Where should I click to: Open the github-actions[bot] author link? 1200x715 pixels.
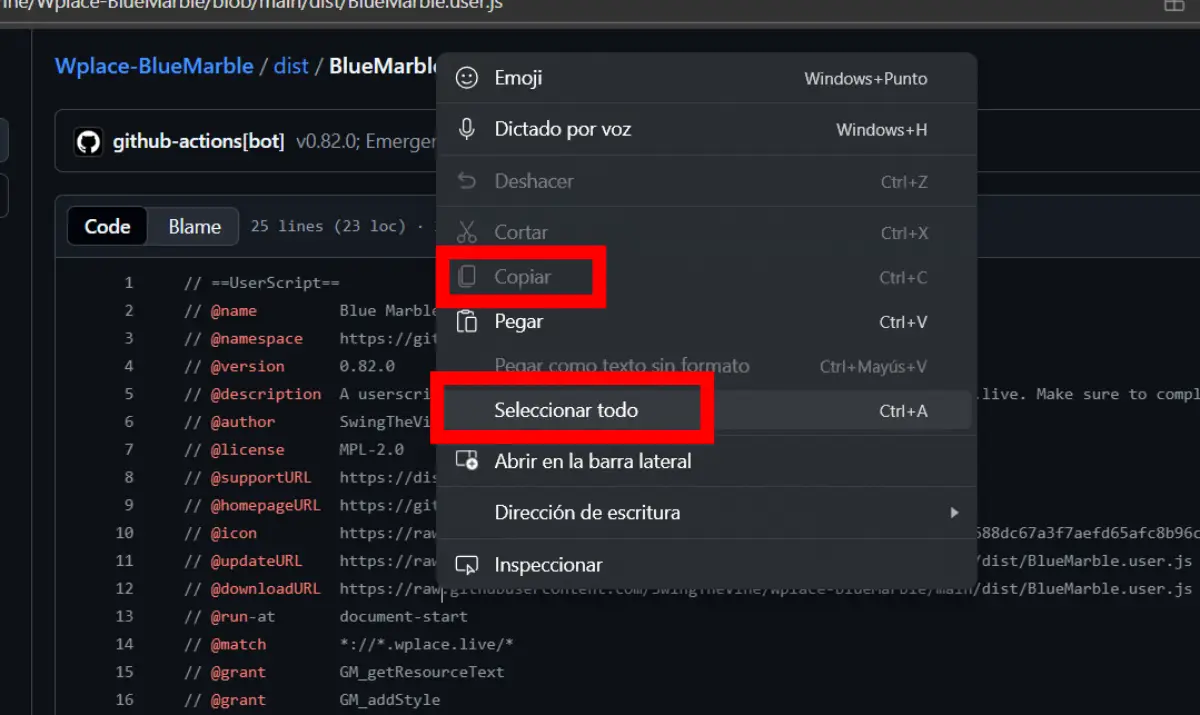198,142
